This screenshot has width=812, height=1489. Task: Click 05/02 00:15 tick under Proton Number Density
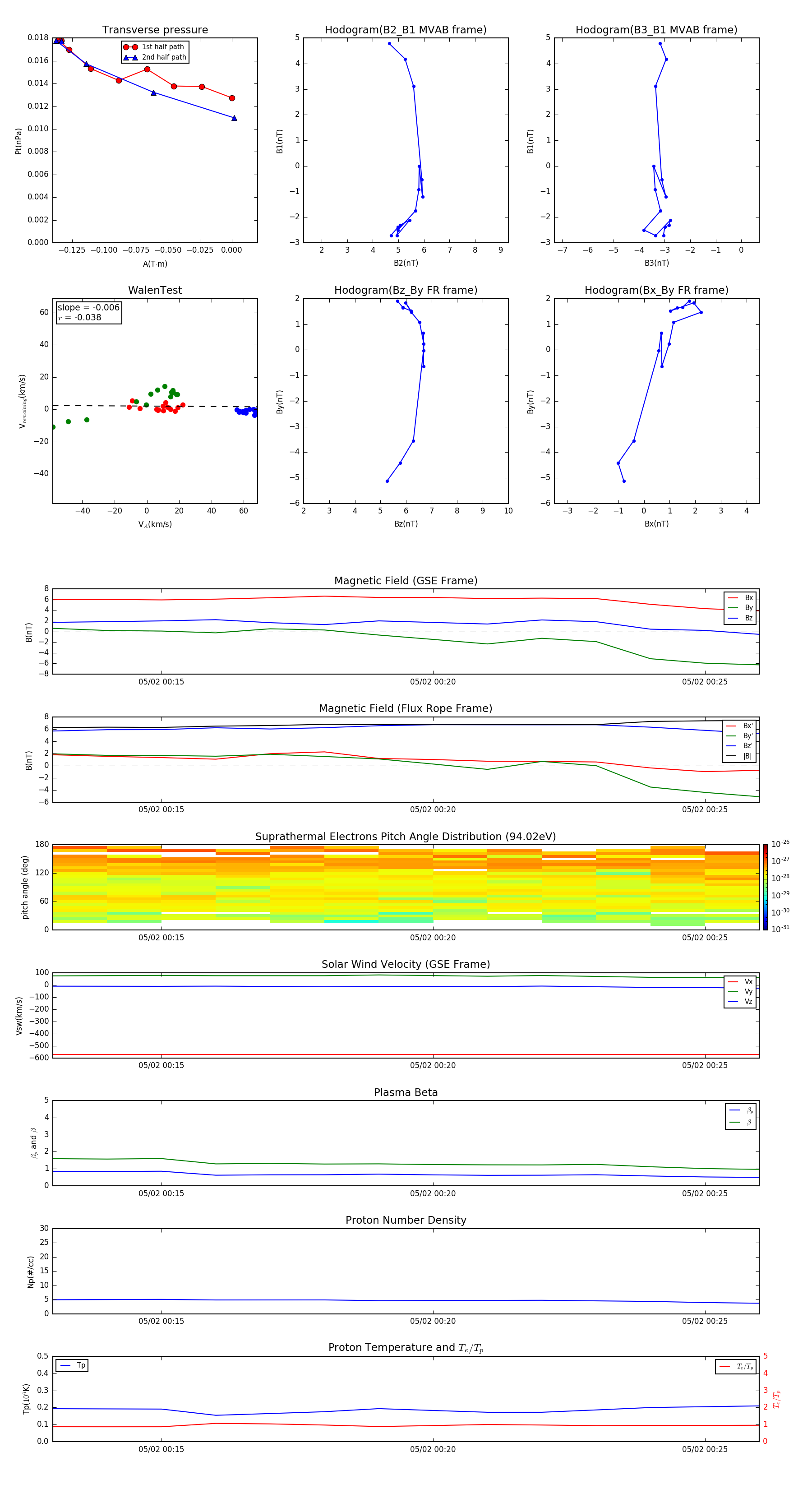coord(161,1321)
